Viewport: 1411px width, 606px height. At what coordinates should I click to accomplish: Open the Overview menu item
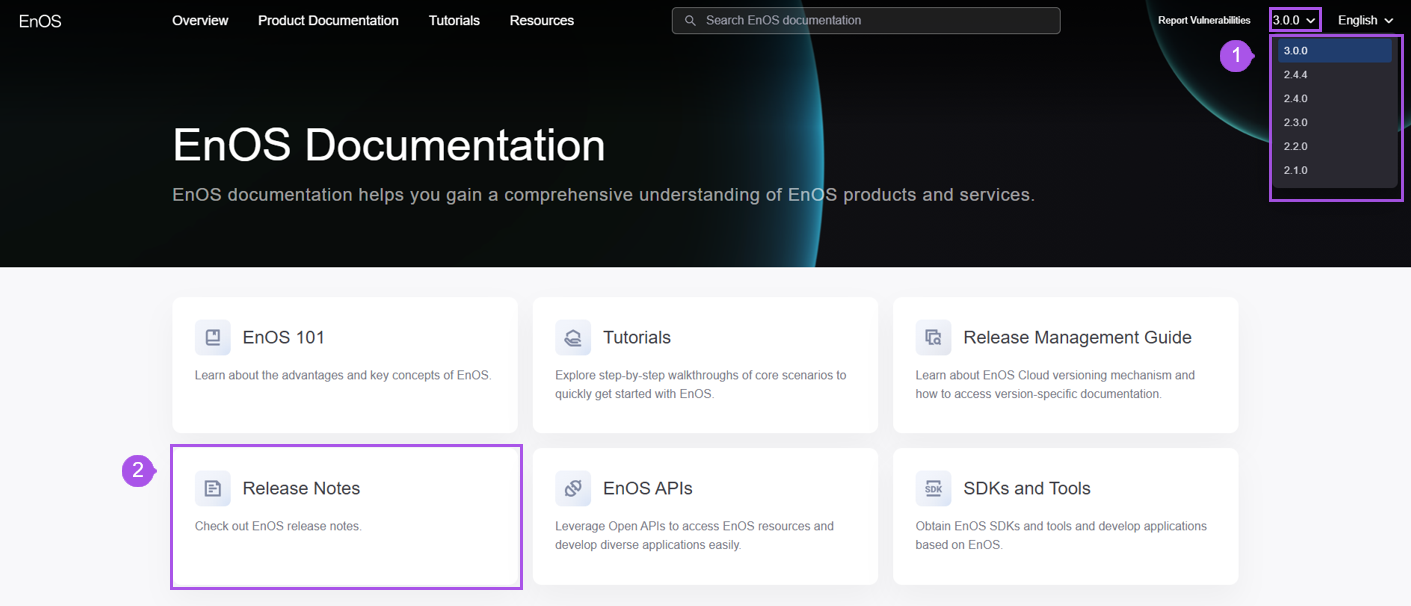click(x=200, y=20)
